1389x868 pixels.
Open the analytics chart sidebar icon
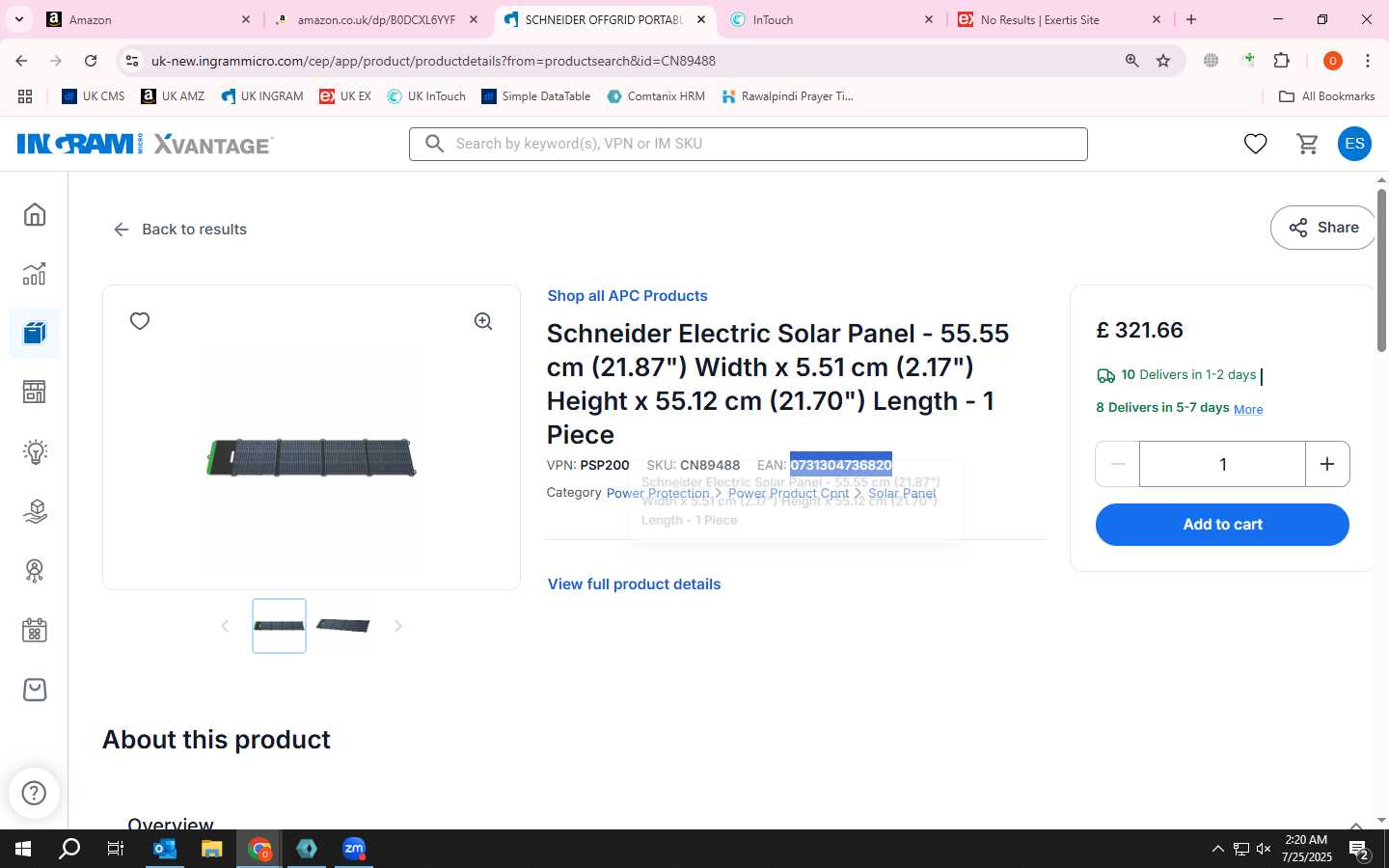[35, 274]
